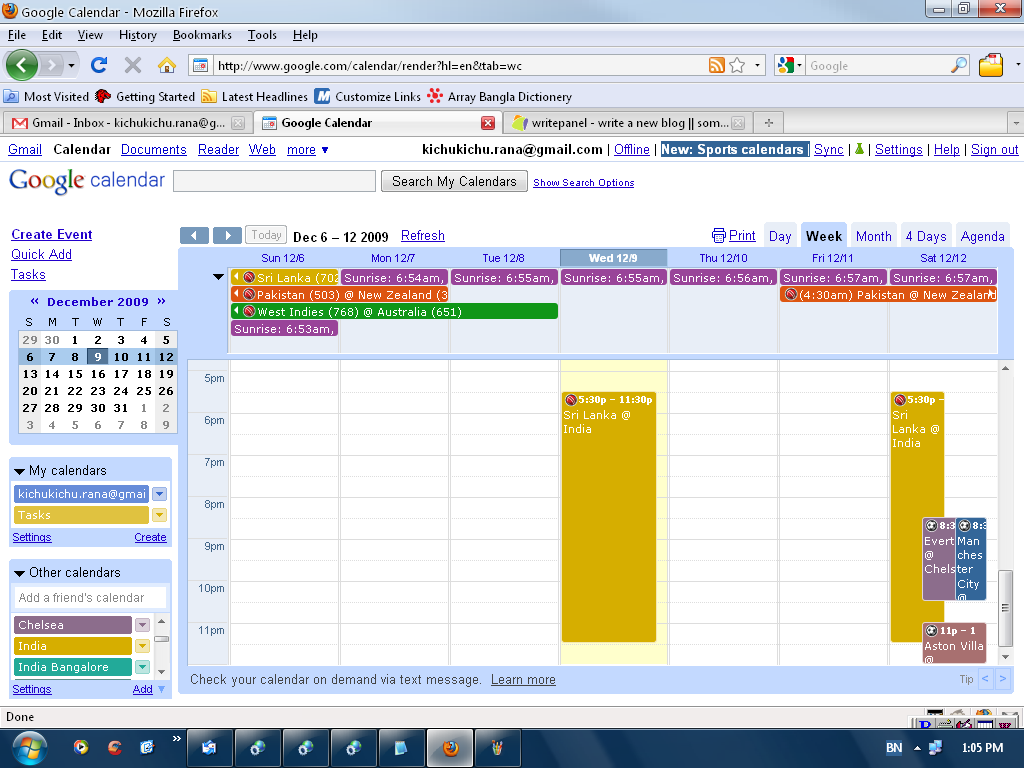Click the RSS feed icon in address bar
1024x768 pixels.
coord(716,65)
